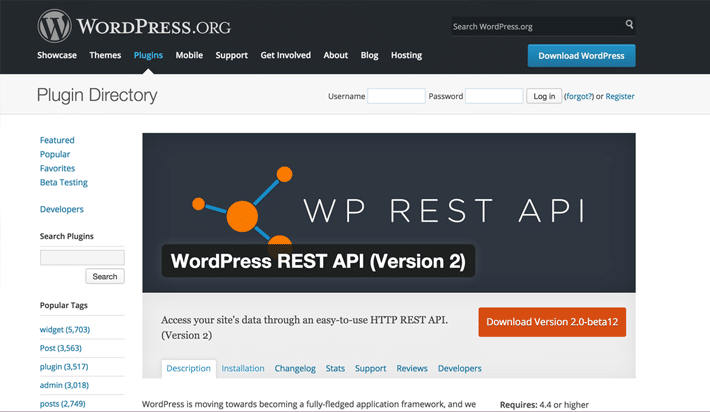Viewport: 710px width, 412px height.
Task: Open the Blog menu item
Action: 369,55
